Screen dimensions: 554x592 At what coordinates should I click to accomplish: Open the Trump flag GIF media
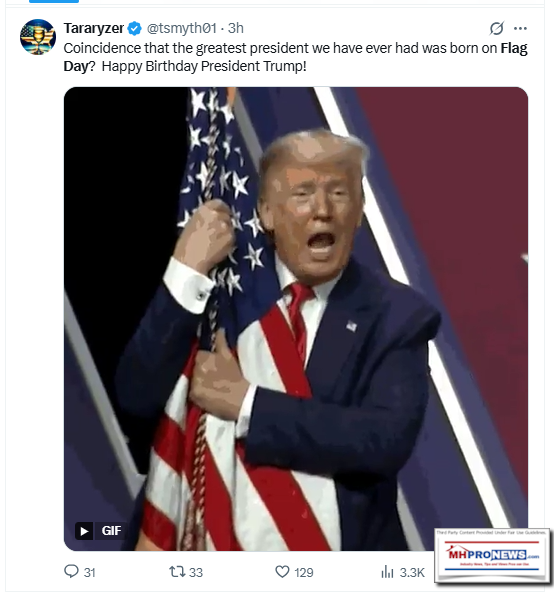[296, 319]
